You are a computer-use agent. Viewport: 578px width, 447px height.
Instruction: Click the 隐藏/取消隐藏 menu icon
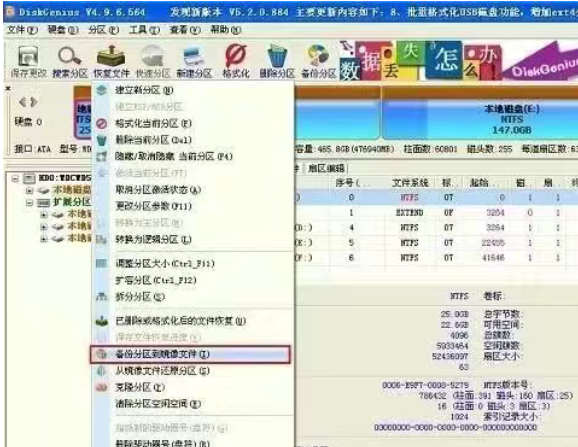pyautogui.click(x=101, y=157)
